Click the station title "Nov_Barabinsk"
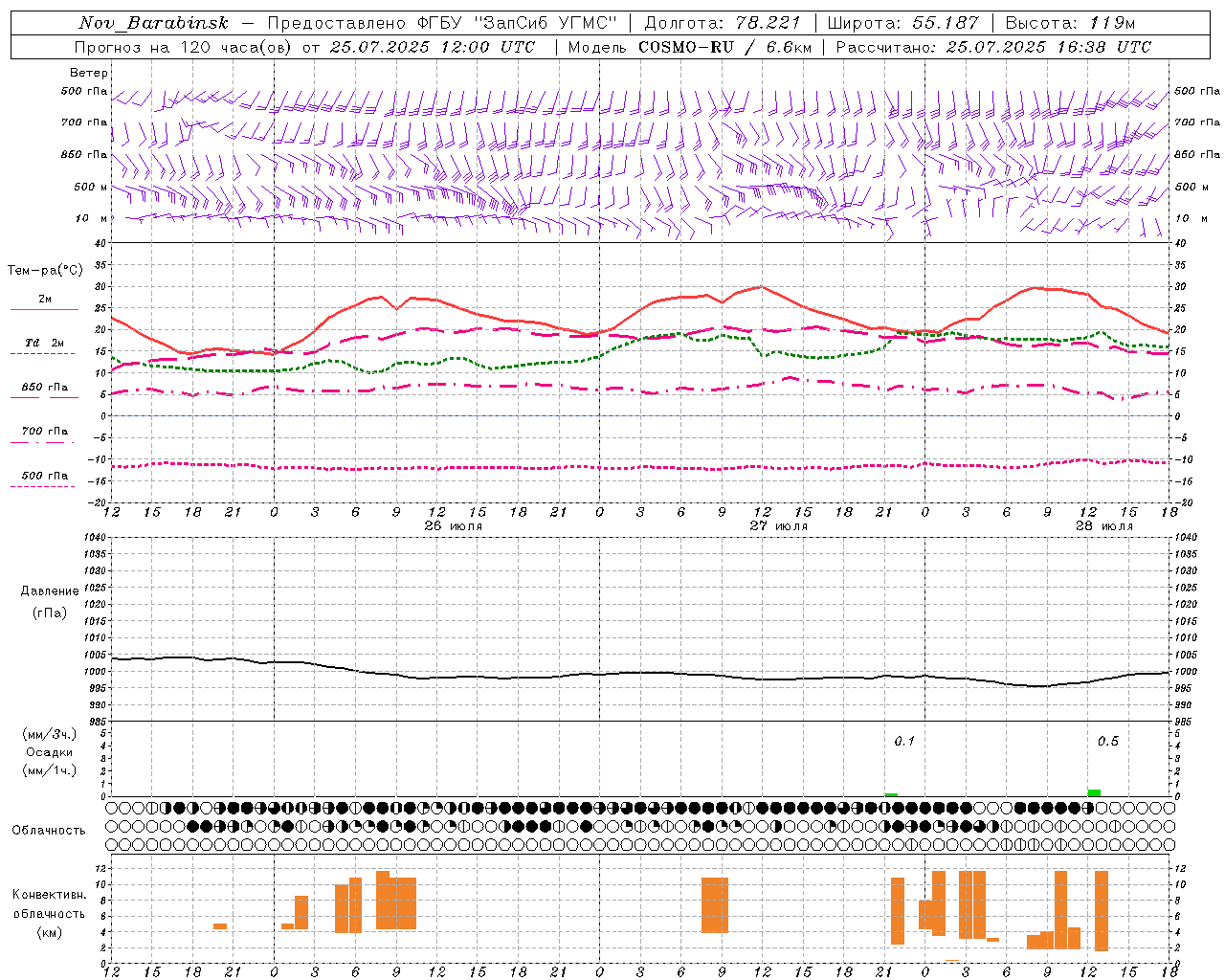This screenshot has height=980, width=1225. (154, 23)
